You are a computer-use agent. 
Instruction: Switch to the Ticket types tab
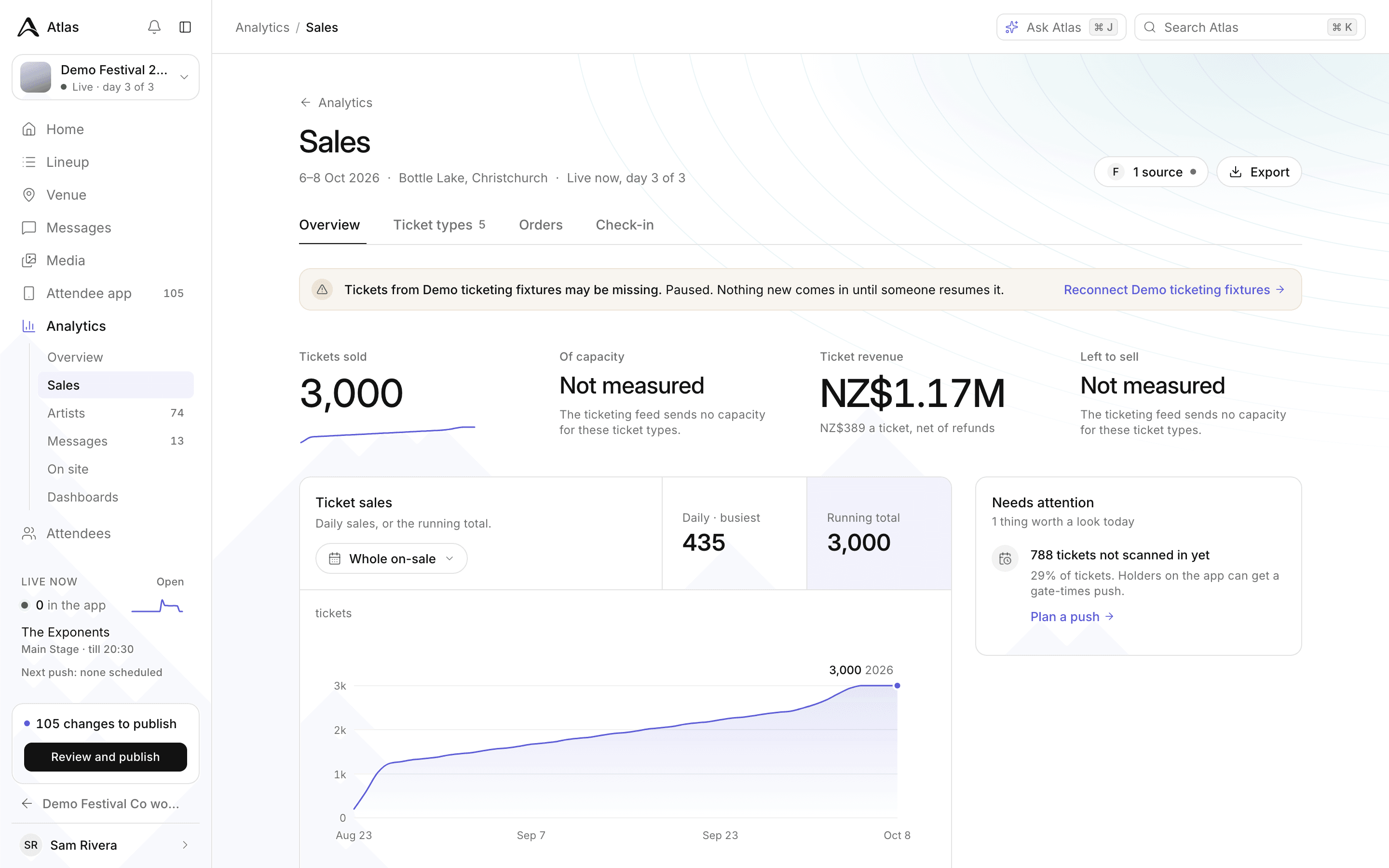(x=439, y=224)
